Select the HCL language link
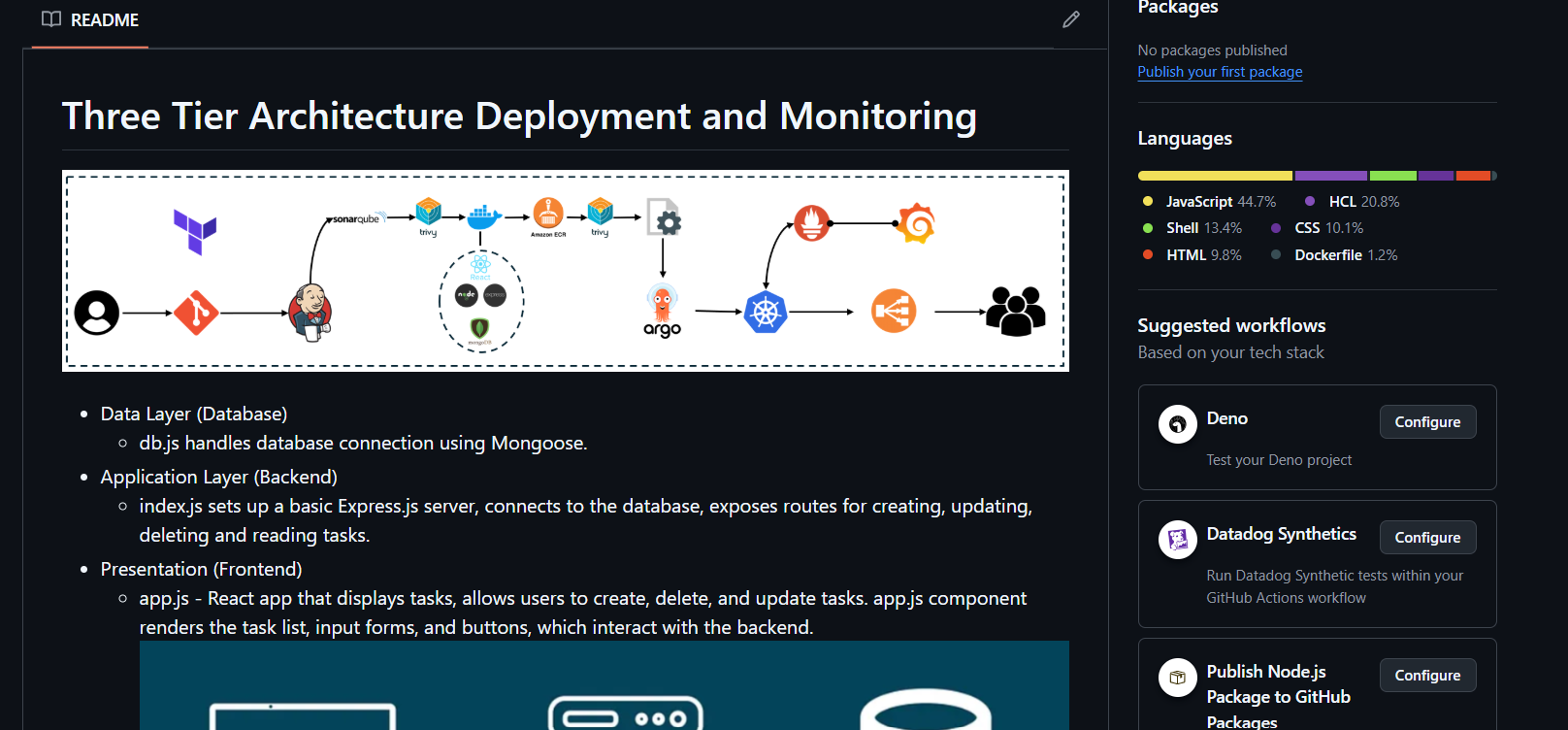1568x730 pixels. point(1362,202)
